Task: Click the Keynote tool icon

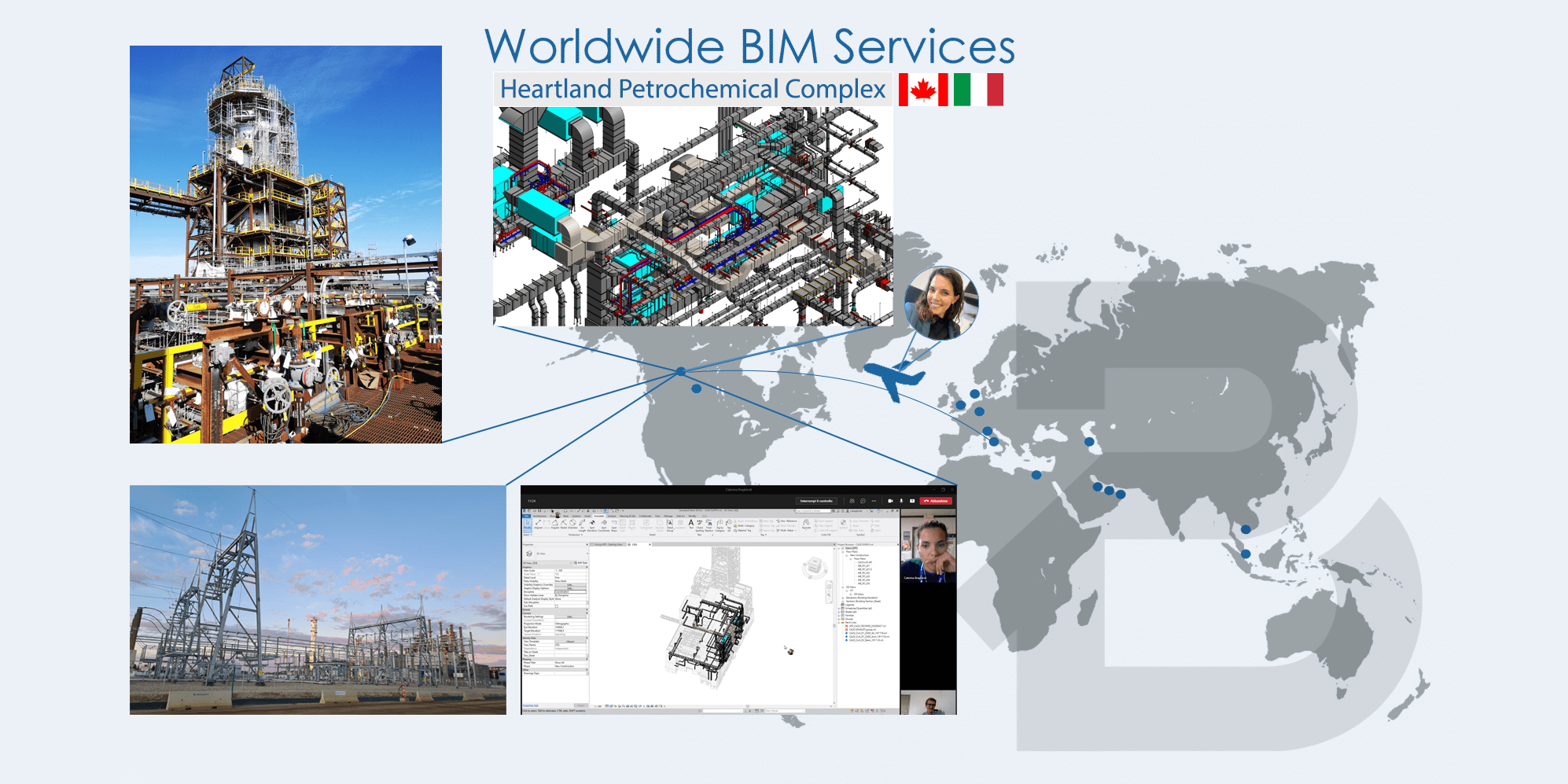Action: pos(806,524)
